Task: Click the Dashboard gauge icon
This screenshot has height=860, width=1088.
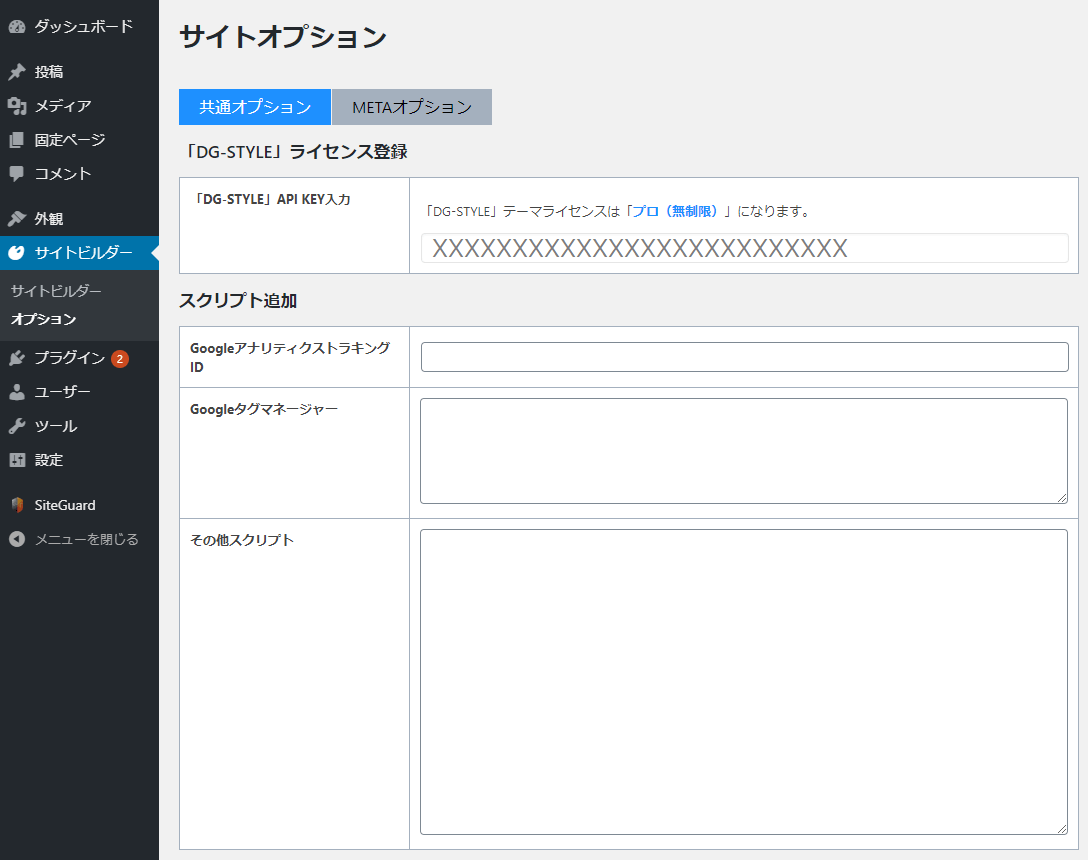Action: pos(17,26)
